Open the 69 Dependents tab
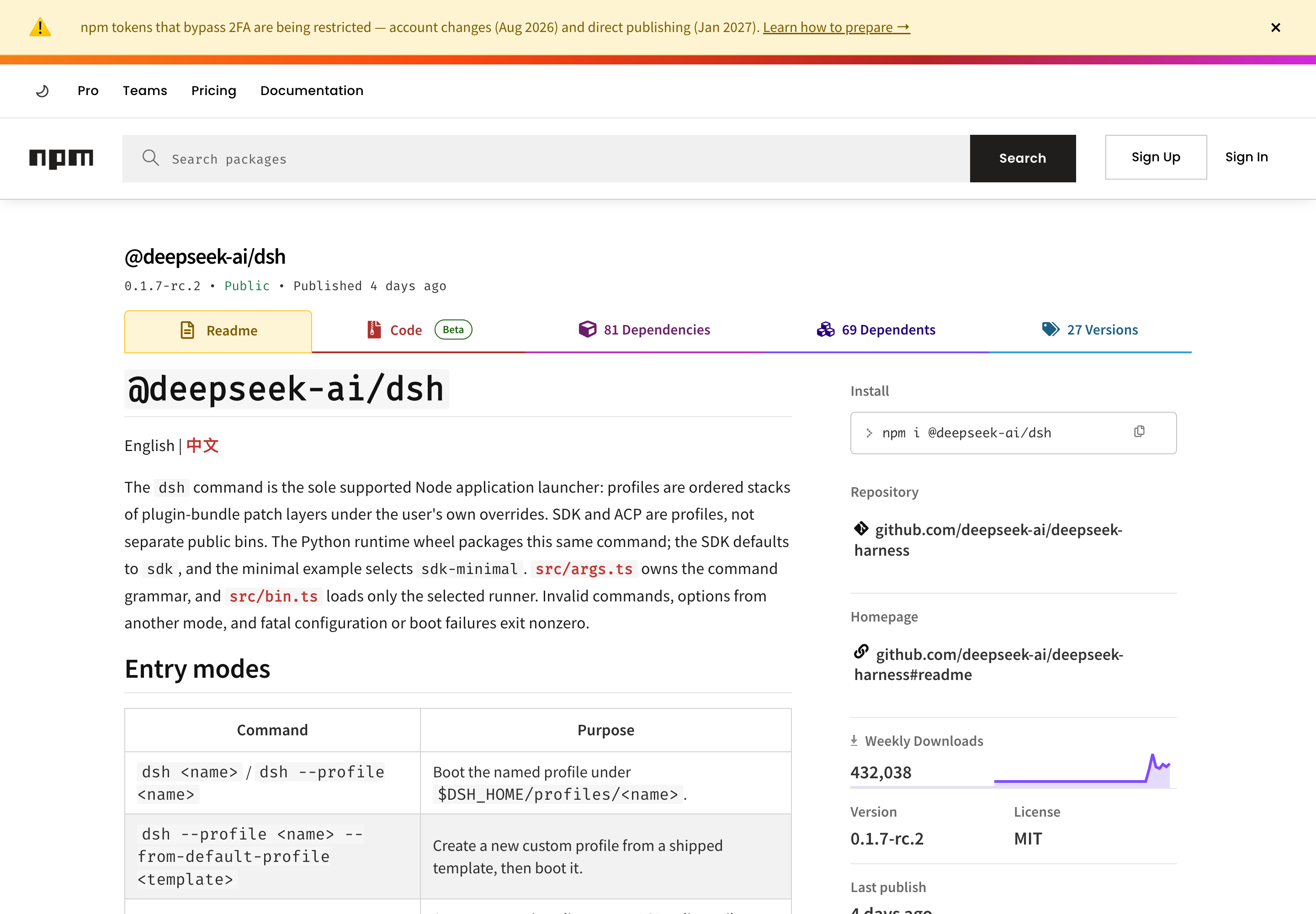This screenshot has width=1316, height=914. (876, 330)
